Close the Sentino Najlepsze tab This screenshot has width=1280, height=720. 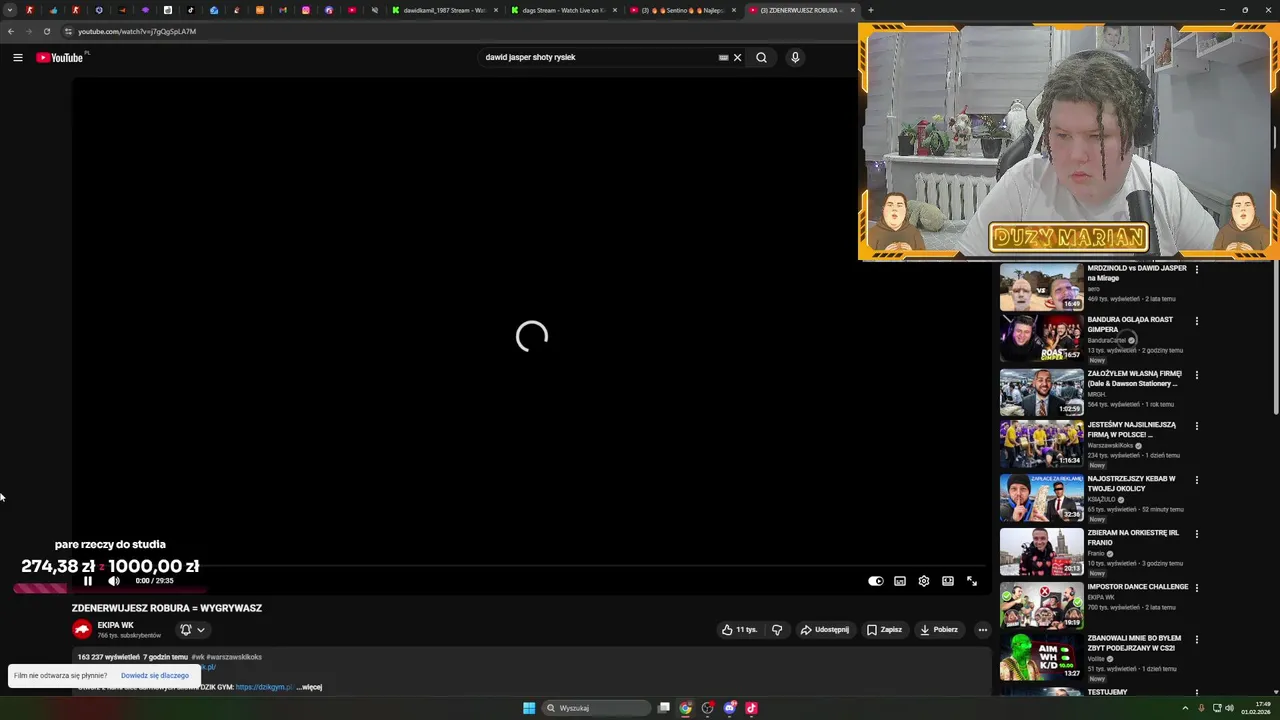point(734,10)
